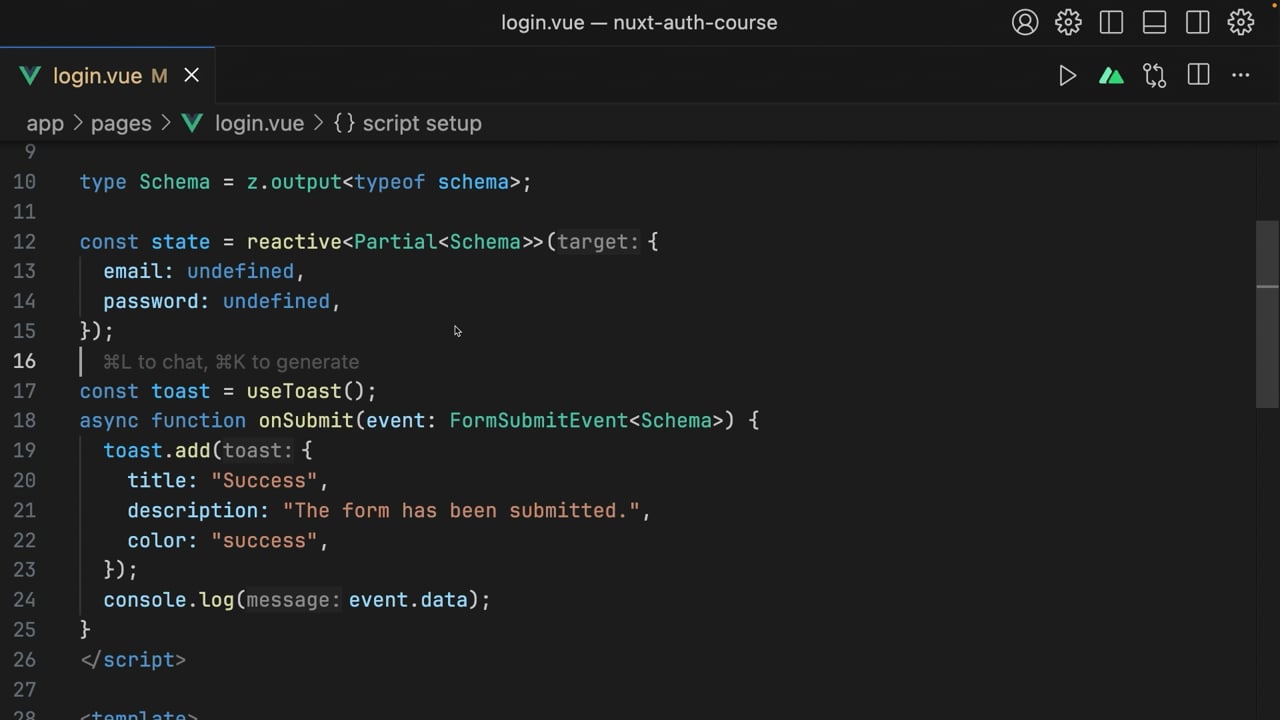1280x720 pixels.
Task: Click 'app' in the breadcrumb path
Action: (x=45, y=123)
